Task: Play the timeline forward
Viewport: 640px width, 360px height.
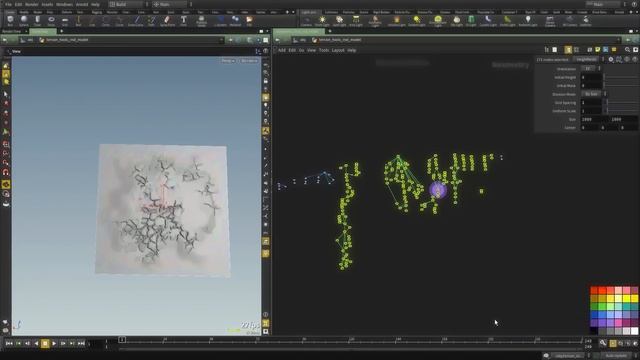Action: click(x=54, y=344)
